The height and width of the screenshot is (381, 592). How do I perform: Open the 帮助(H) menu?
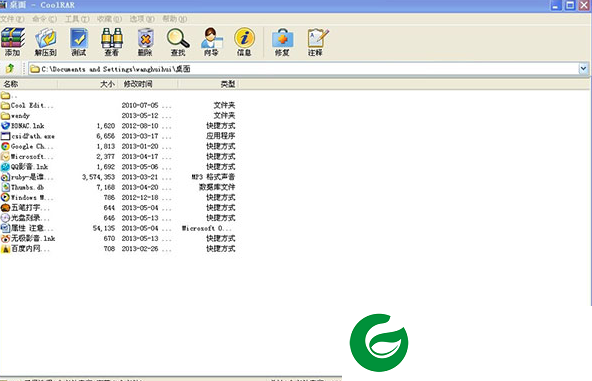click(x=174, y=19)
